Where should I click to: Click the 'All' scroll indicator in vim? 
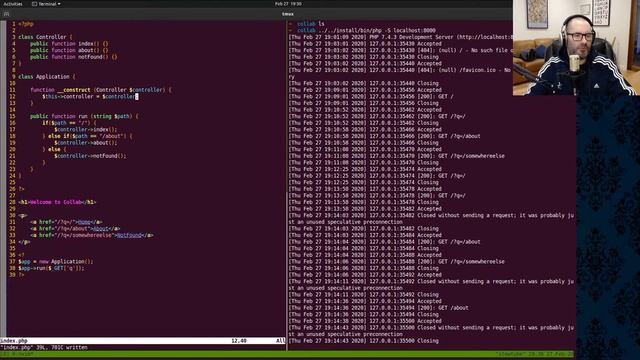point(280,340)
